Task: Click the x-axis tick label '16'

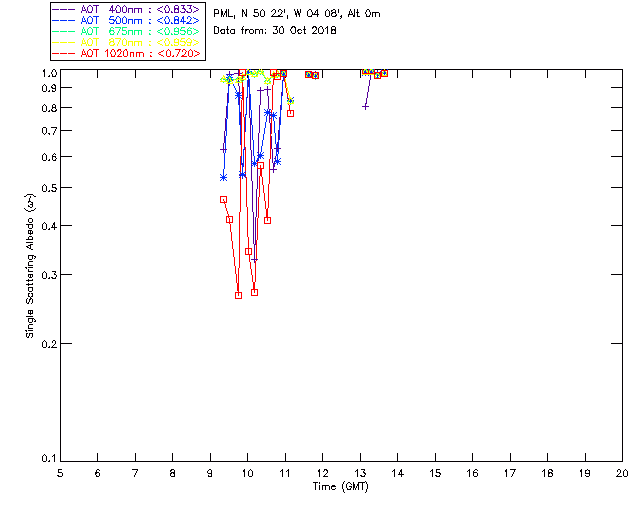Action: coord(473,474)
